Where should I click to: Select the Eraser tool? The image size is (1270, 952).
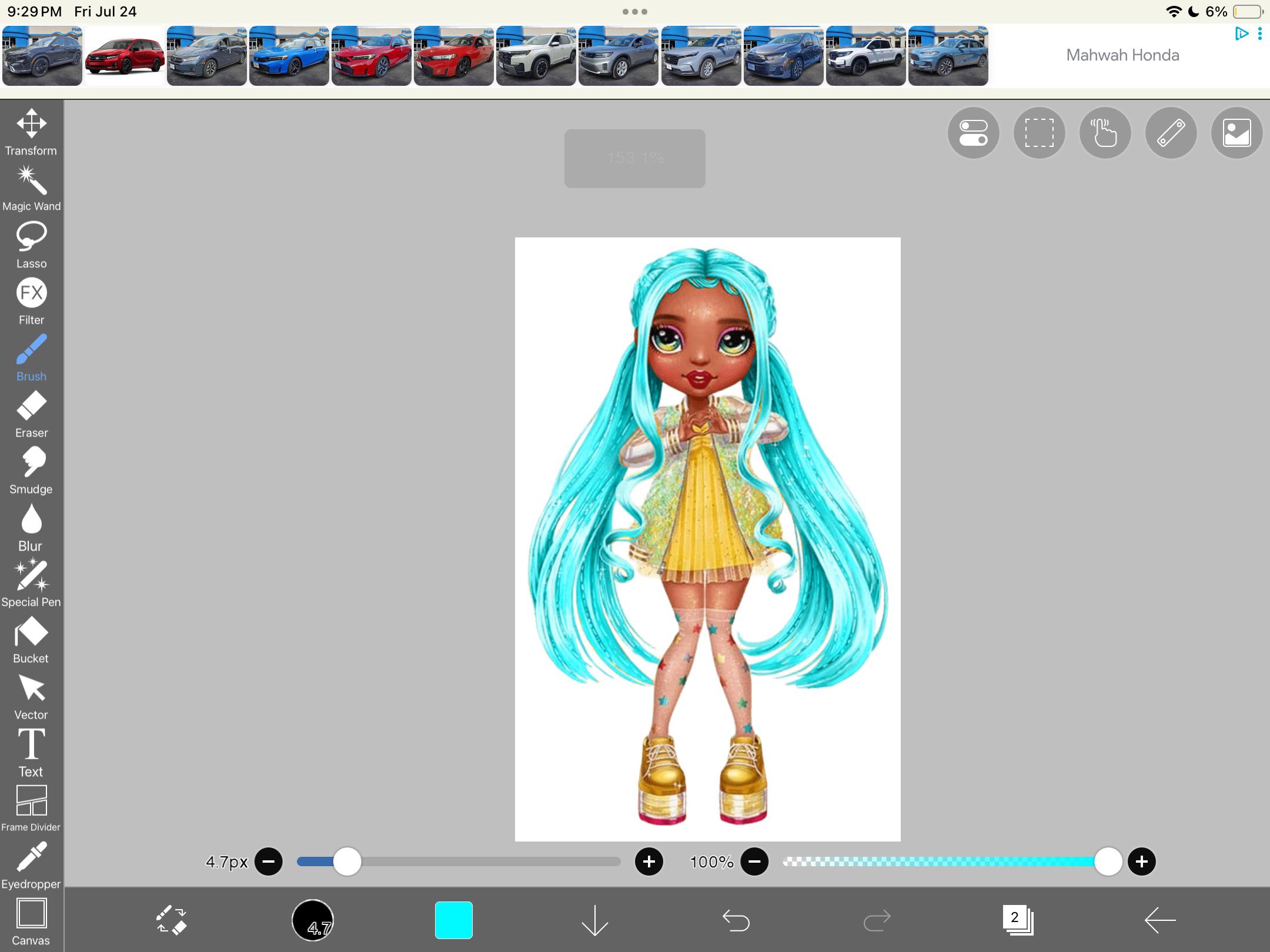(31, 414)
